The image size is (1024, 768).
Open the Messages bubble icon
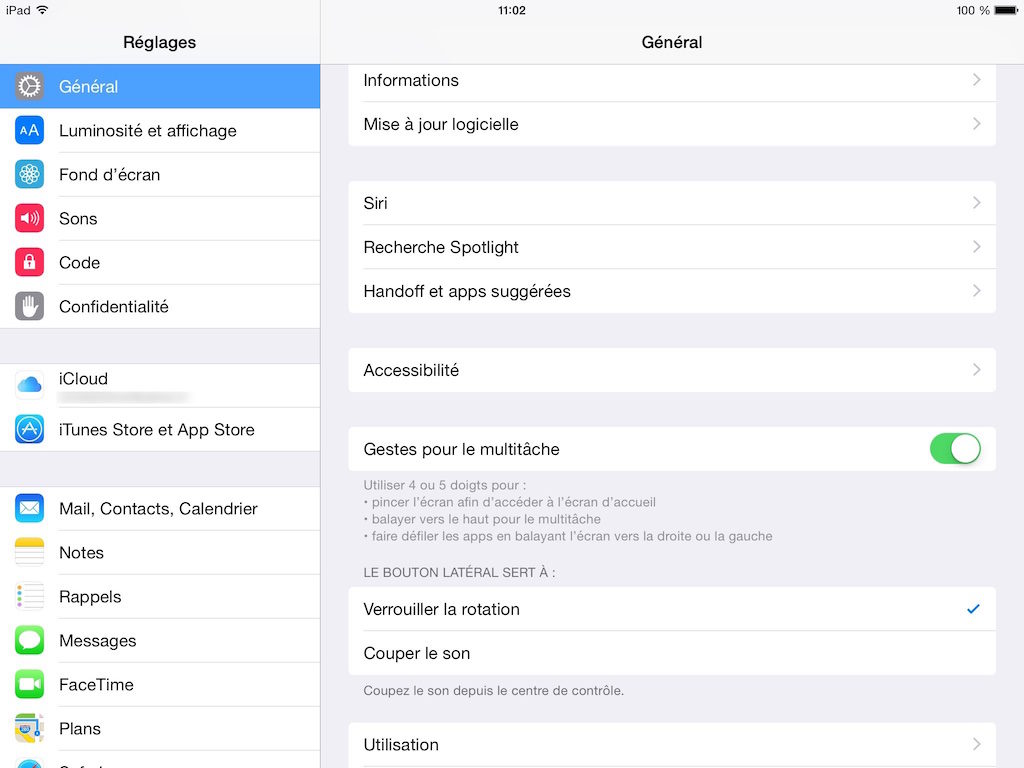tap(29, 640)
